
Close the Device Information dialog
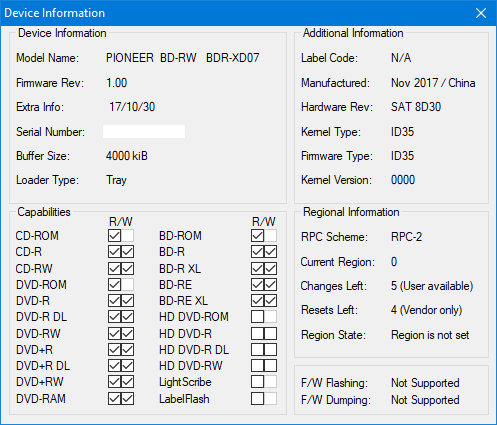pos(481,13)
